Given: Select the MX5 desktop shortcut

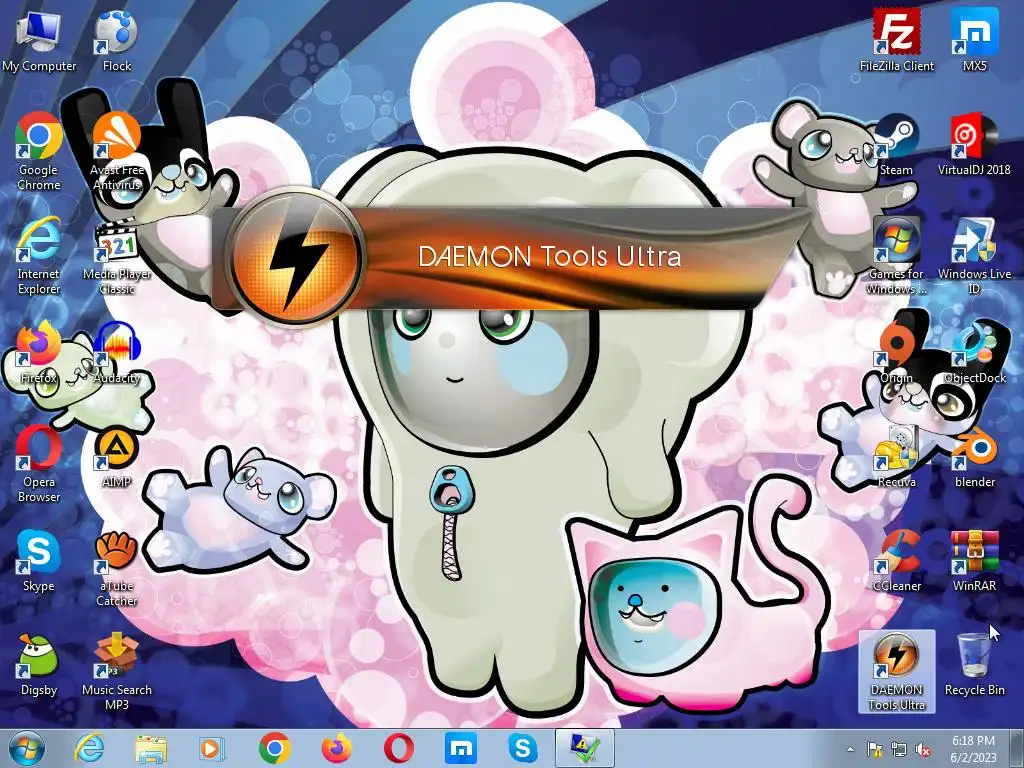Looking at the screenshot, I should (974, 41).
